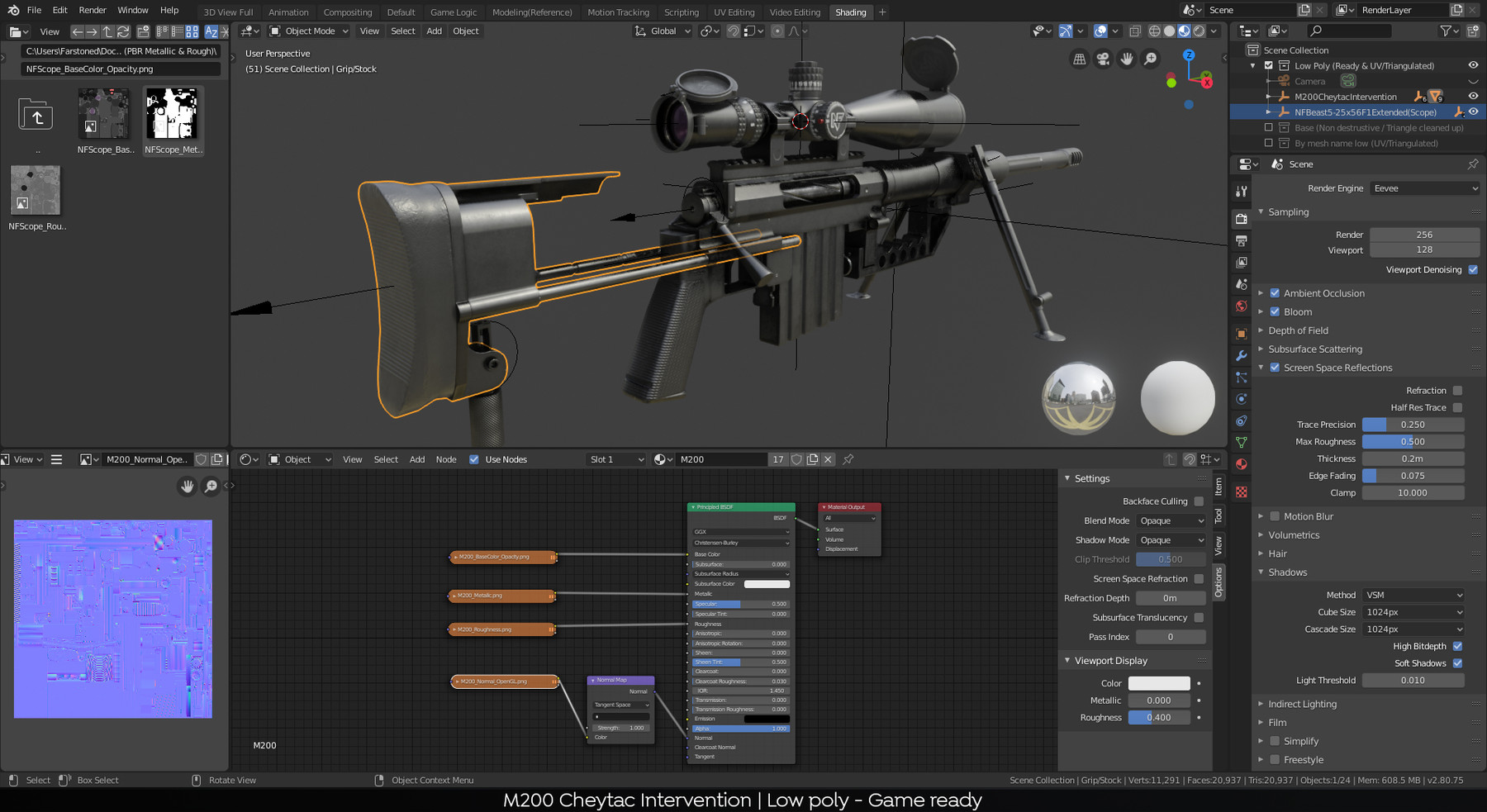Click viewport header Select menu
The width and height of the screenshot is (1487, 812).
(x=403, y=31)
